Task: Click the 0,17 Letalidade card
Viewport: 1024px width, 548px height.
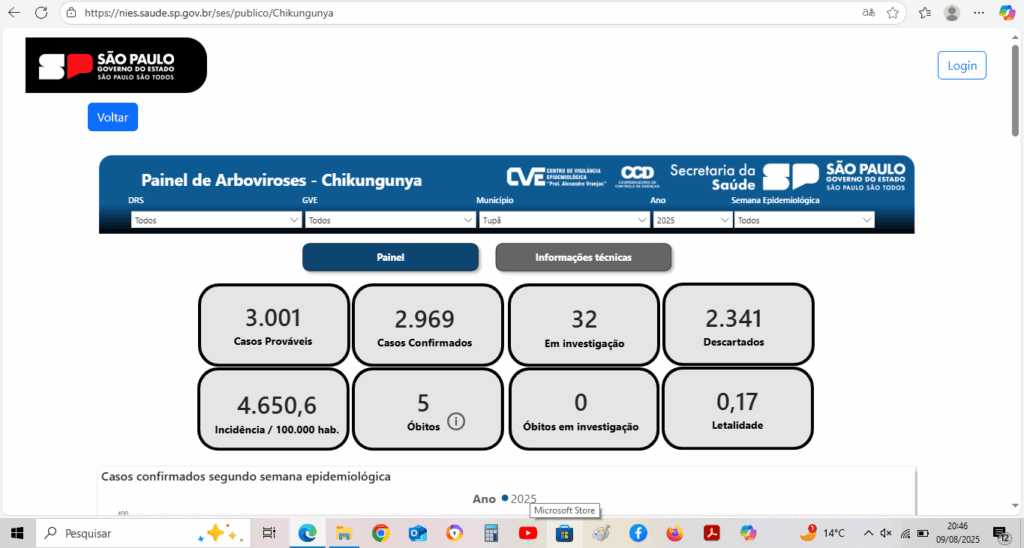Action: [x=738, y=409]
